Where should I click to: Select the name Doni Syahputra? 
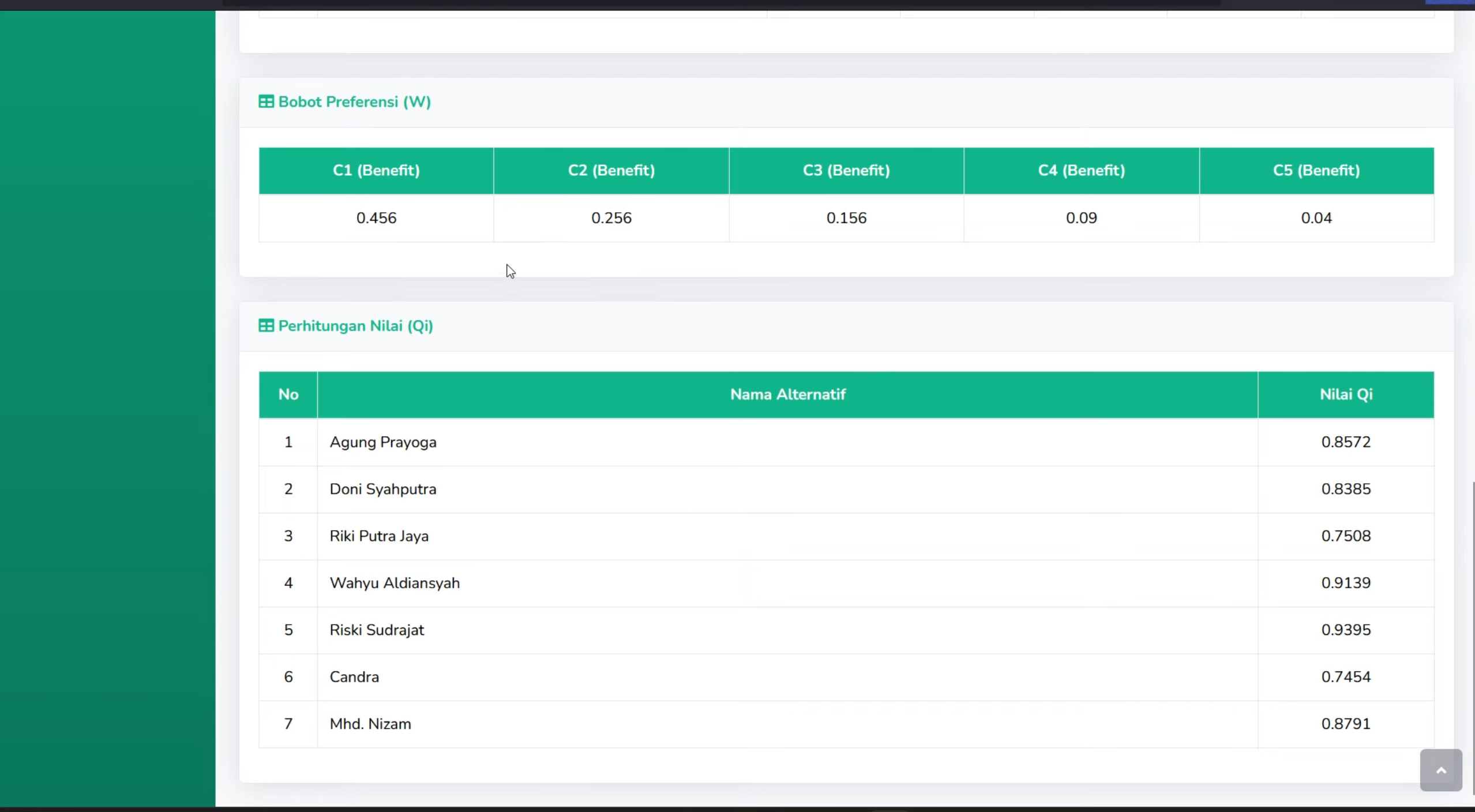[x=383, y=489]
